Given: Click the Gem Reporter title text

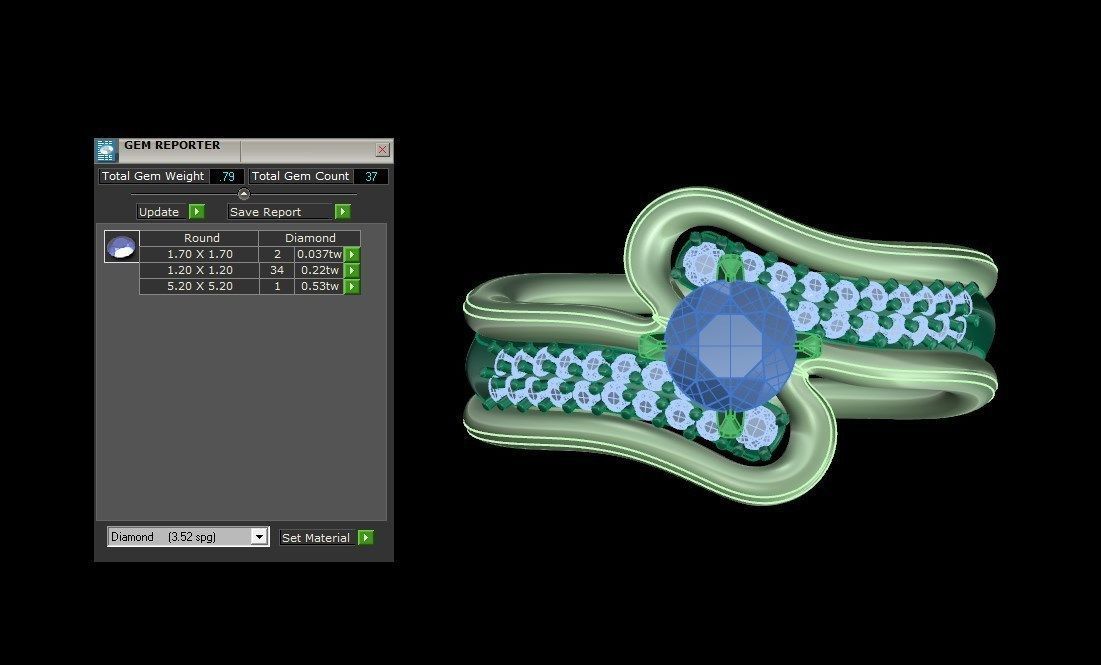Looking at the screenshot, I should [x=172, y=145].
